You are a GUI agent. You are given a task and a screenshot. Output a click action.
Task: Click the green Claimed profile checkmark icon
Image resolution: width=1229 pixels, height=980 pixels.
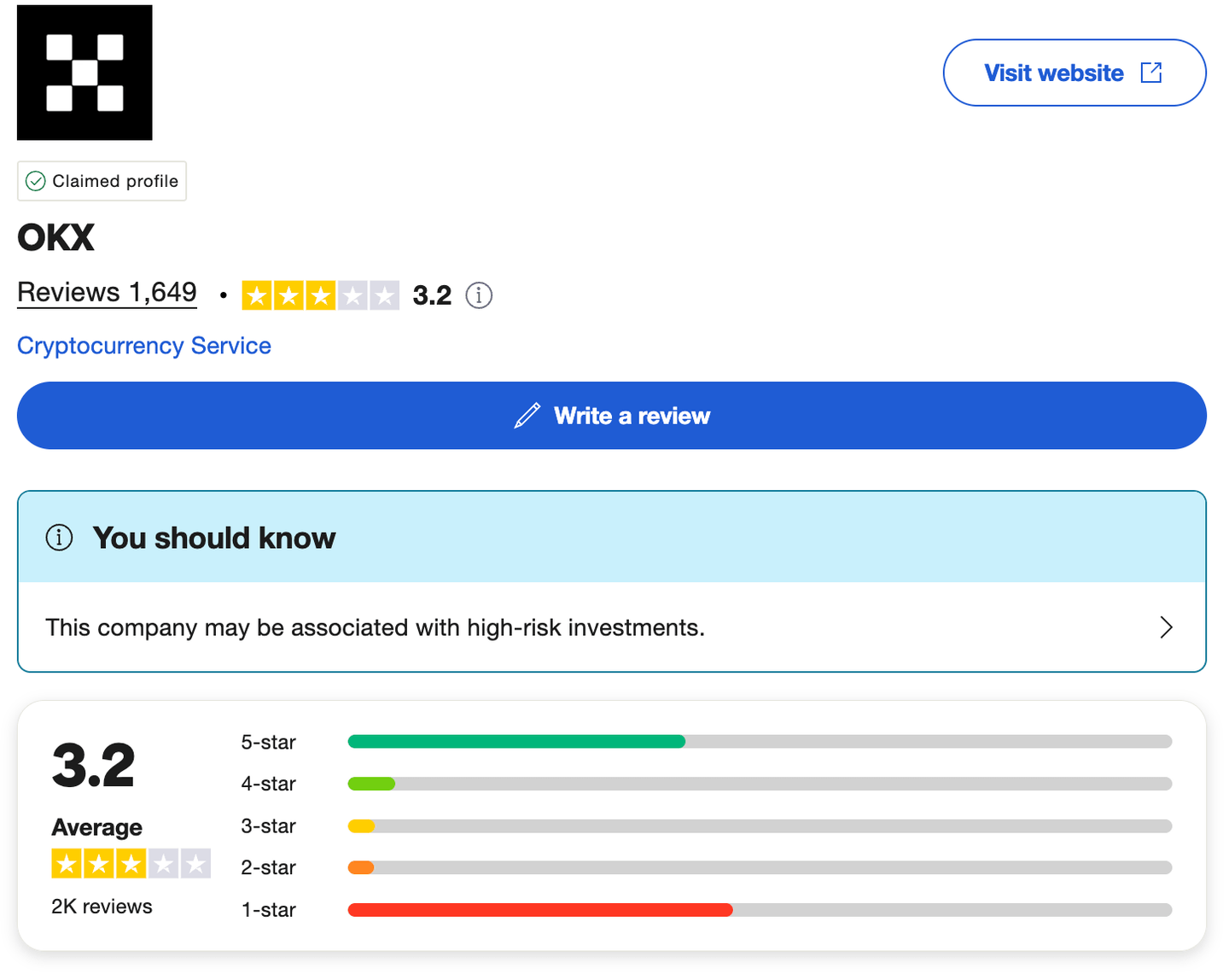[36, 181]
